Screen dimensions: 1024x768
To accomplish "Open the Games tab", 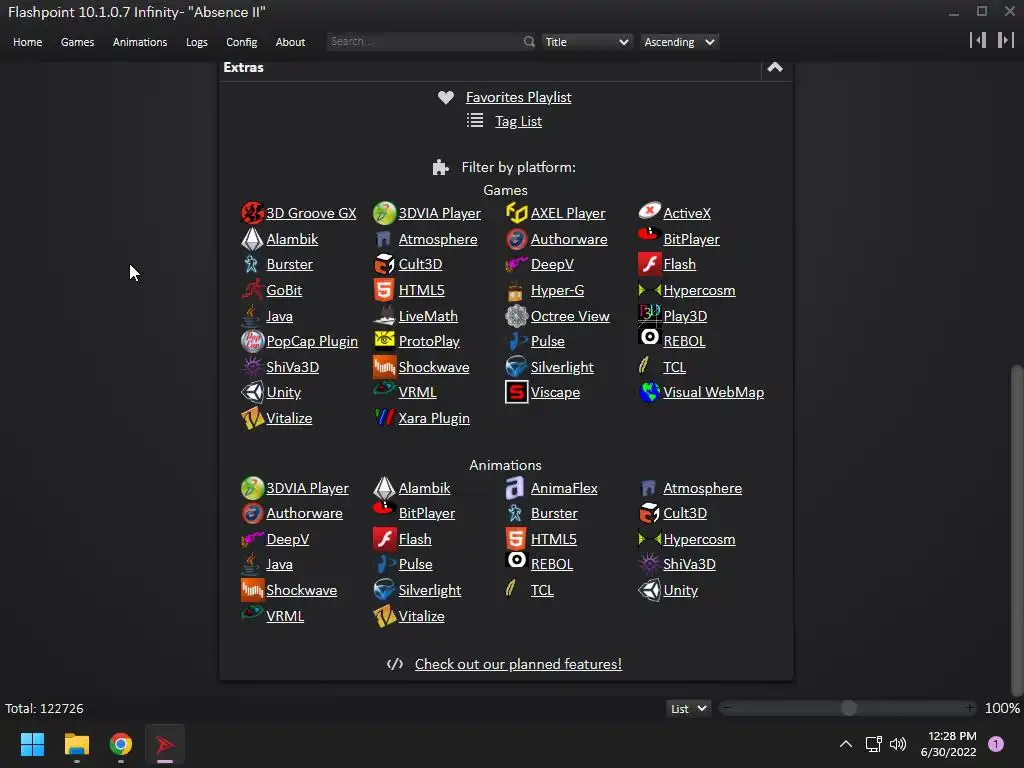I will [77, 42].
